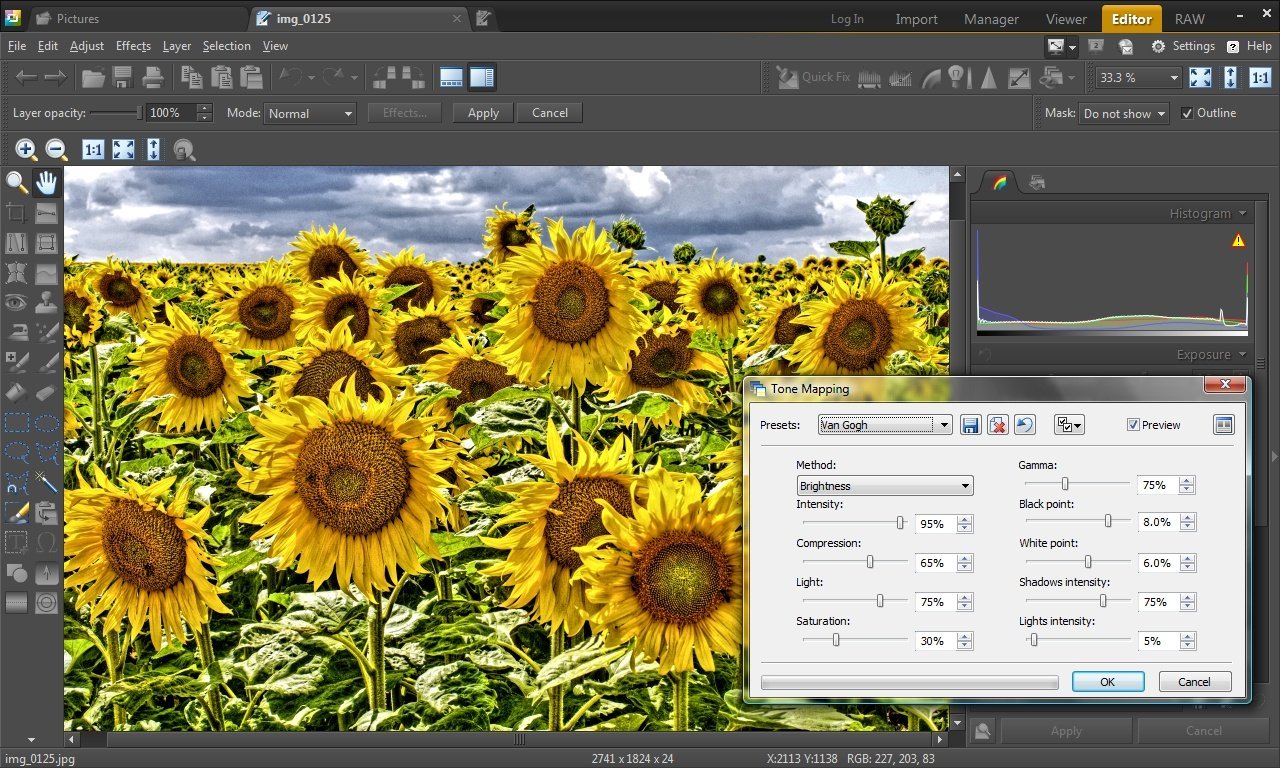
Task: Select the Crop tool
Action: (17, 213)
